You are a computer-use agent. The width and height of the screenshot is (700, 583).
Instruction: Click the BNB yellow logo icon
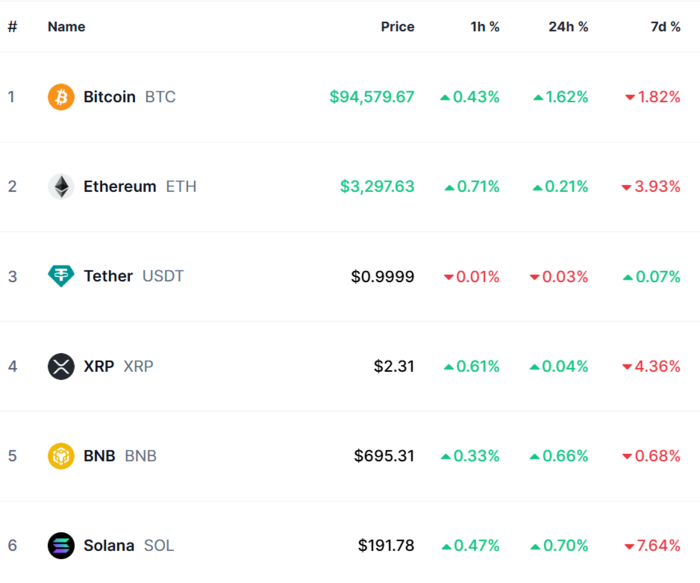(61, 456)
